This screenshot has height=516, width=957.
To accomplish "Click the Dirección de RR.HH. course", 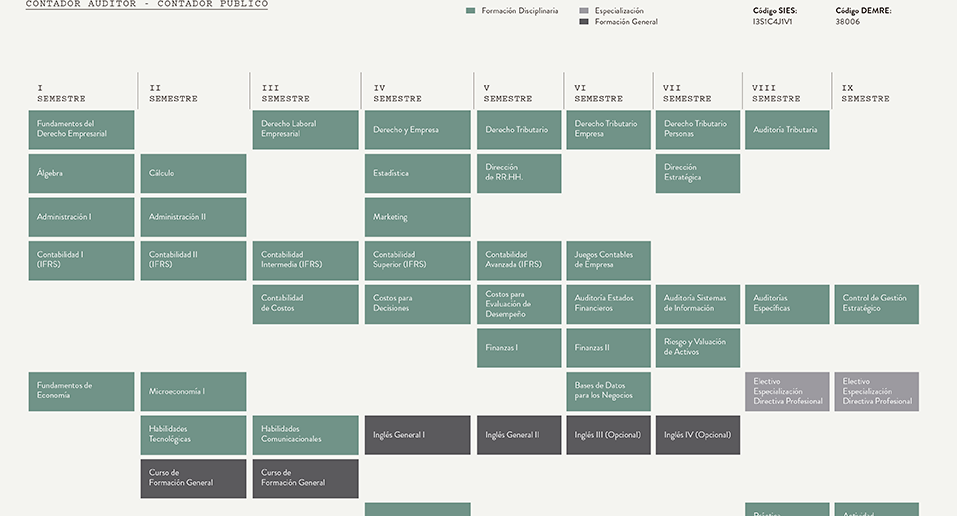I will tap(518, 173).
